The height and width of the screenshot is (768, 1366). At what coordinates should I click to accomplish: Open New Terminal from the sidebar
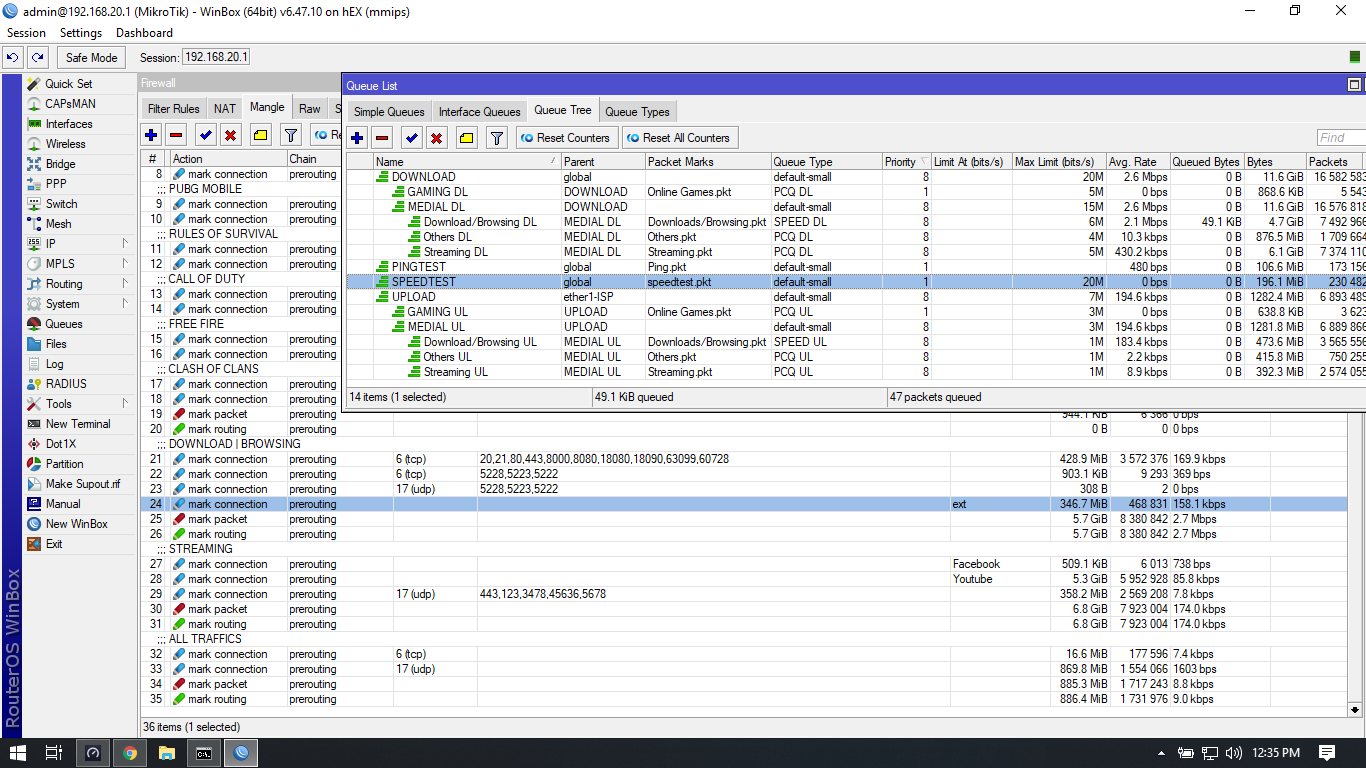(x=77, y=424)
